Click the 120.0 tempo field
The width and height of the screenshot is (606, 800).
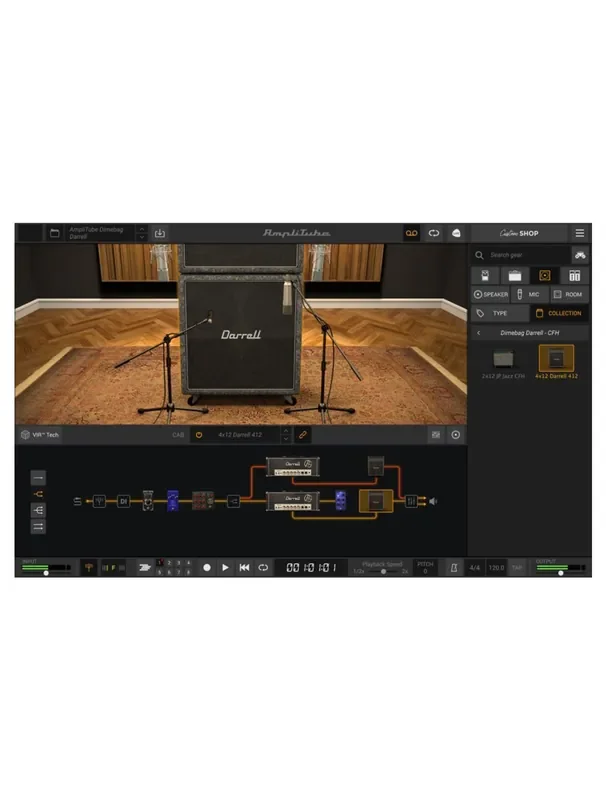tap(496, 567)
